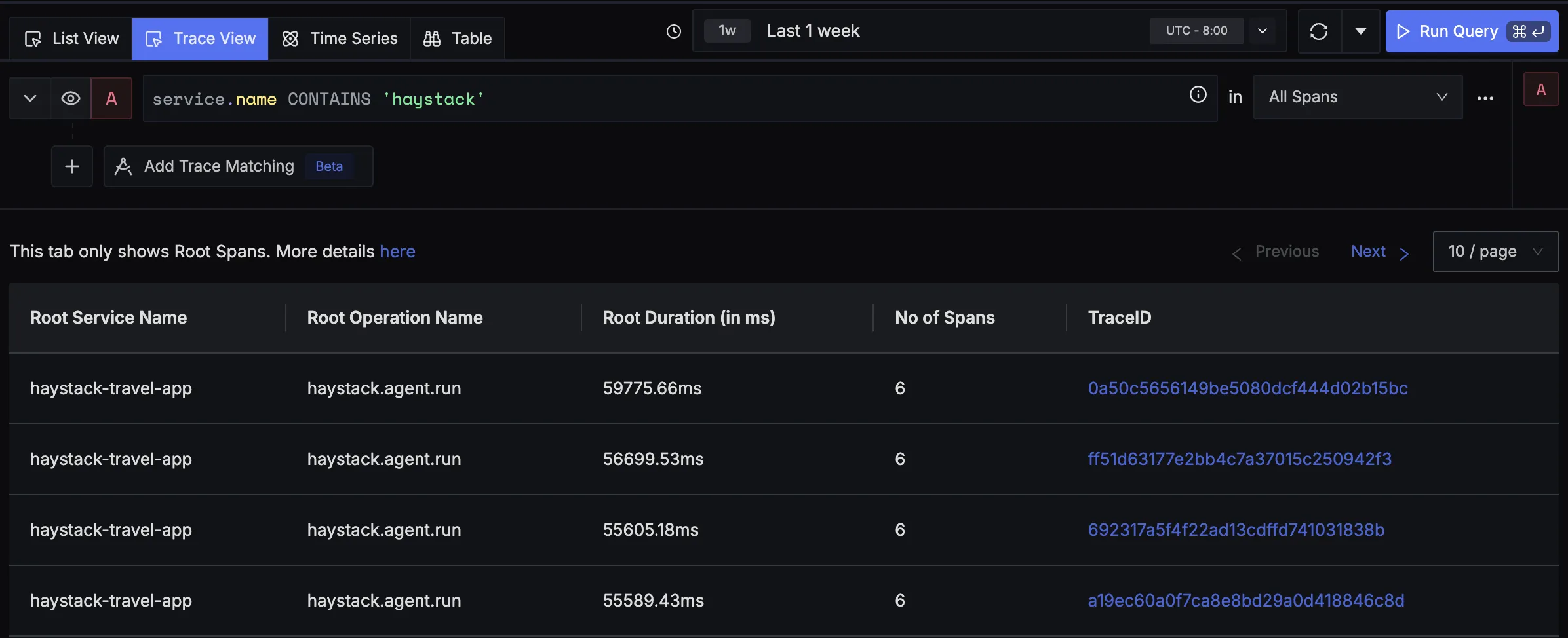The height and width of the screenshot is (638, 1568).
Task: Open the three-dot query options menu
Action: coord(1485,98)
